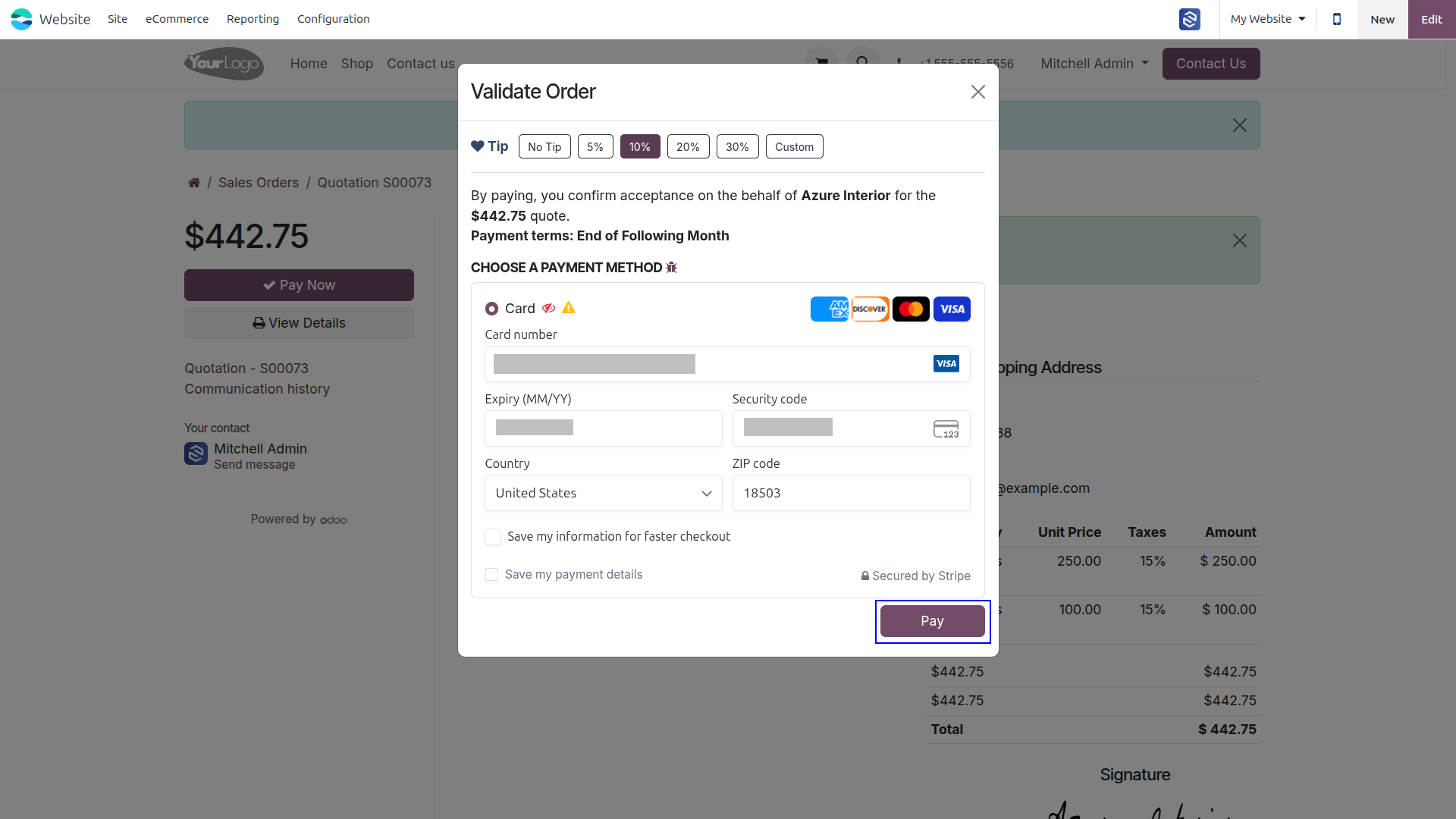The image size is (1456, 819).
Task: Click the Pay Now button
Action: [x=299, y=285]
